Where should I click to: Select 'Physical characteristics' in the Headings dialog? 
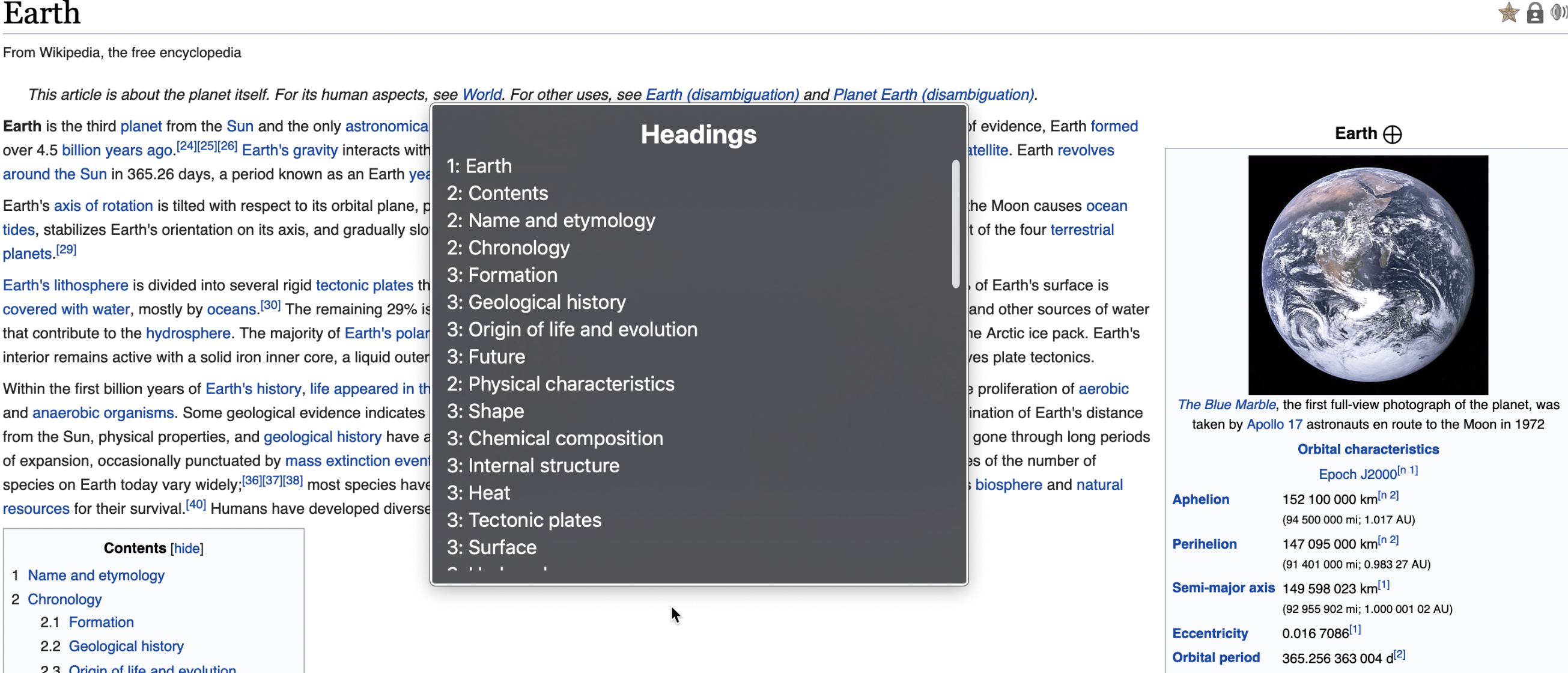[560, 384]
